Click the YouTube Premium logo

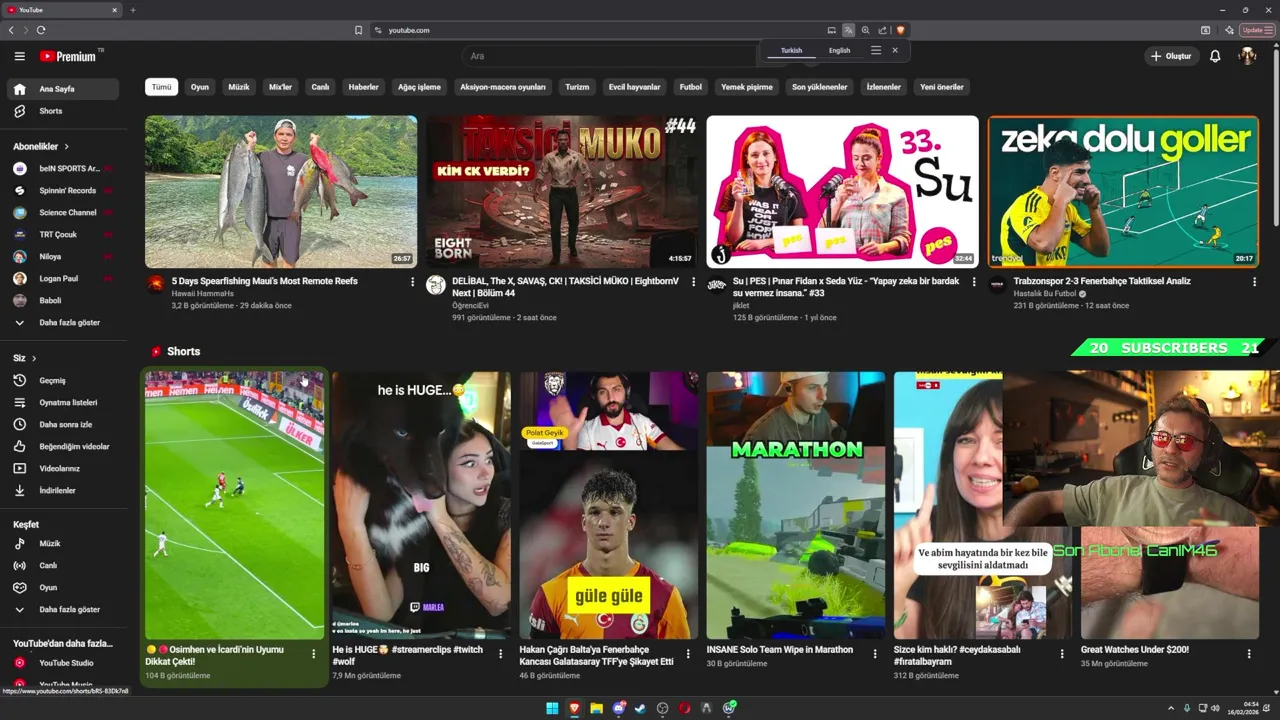[x=68, y=56]
